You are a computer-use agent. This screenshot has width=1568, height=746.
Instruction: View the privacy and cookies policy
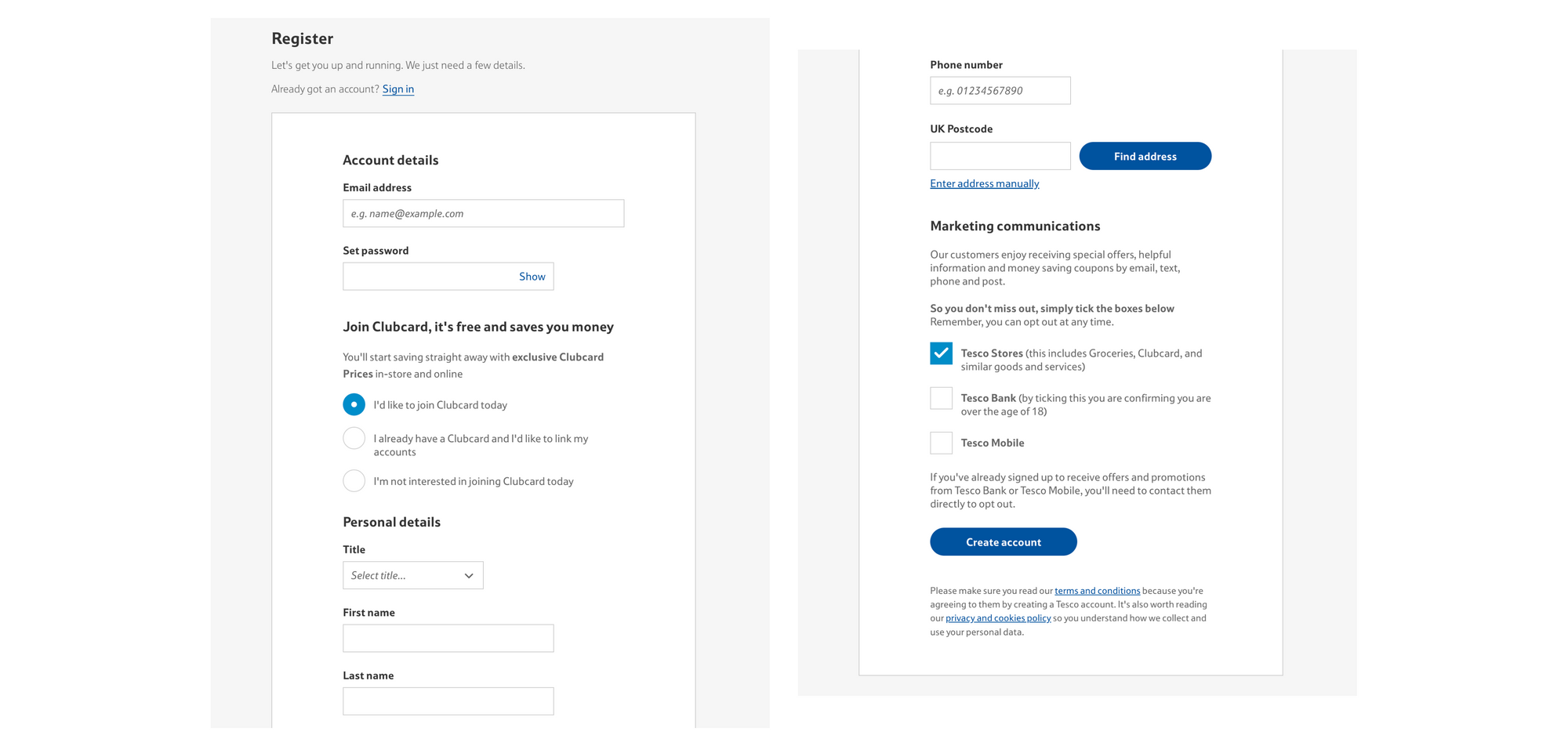pos(998,617)
